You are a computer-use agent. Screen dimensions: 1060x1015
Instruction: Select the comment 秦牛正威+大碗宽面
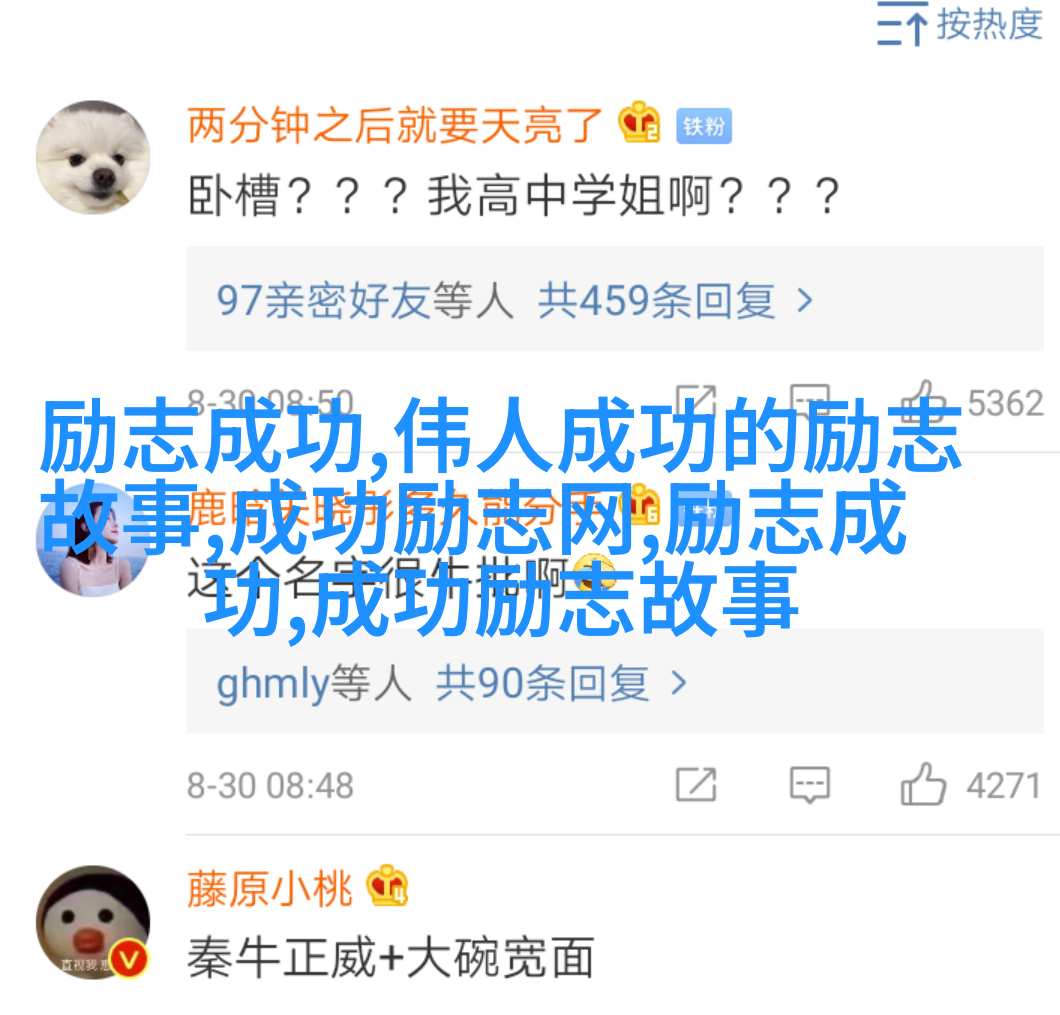click(x=391, y=958)
